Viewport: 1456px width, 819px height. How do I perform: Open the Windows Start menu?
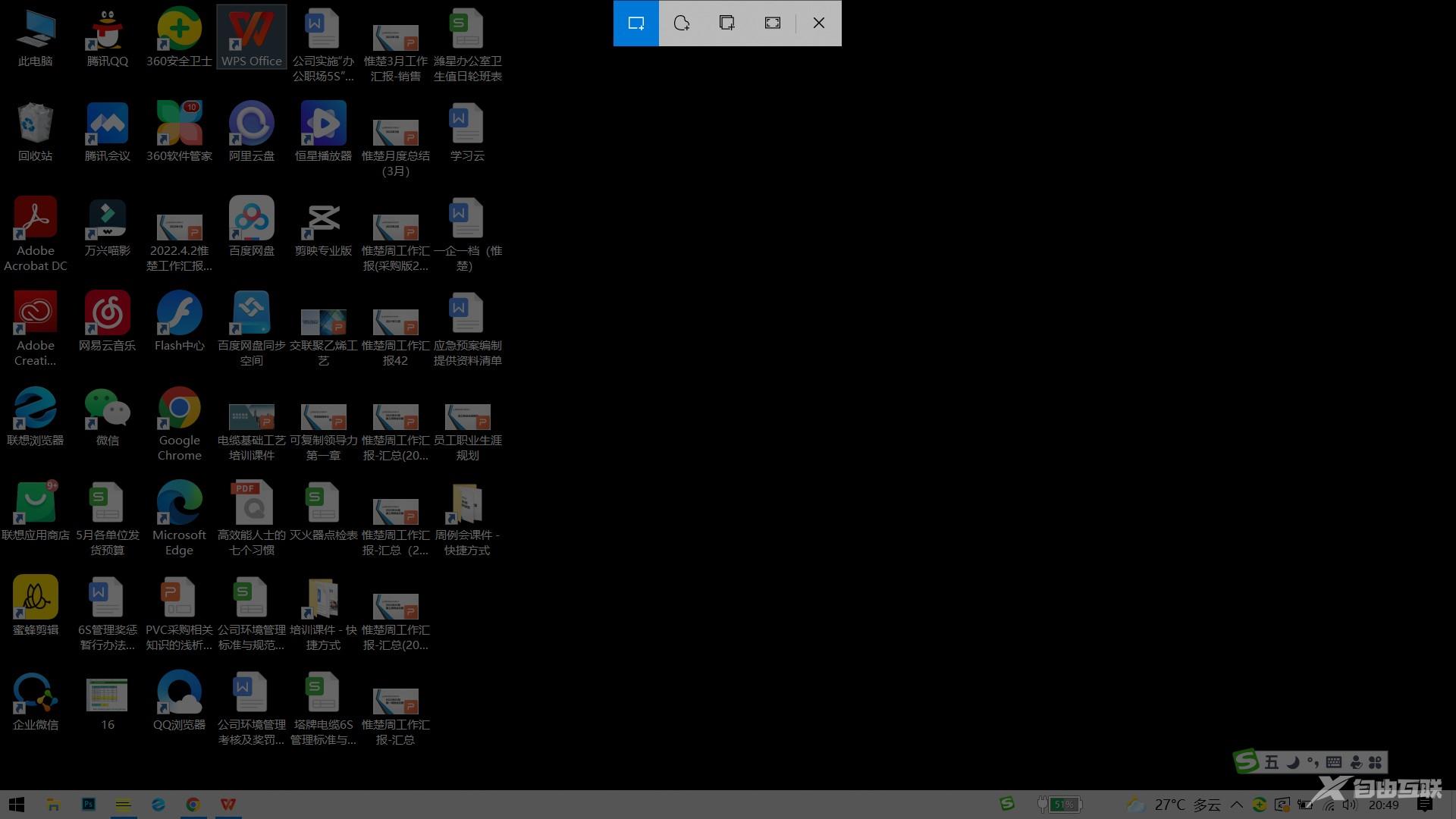17,805
